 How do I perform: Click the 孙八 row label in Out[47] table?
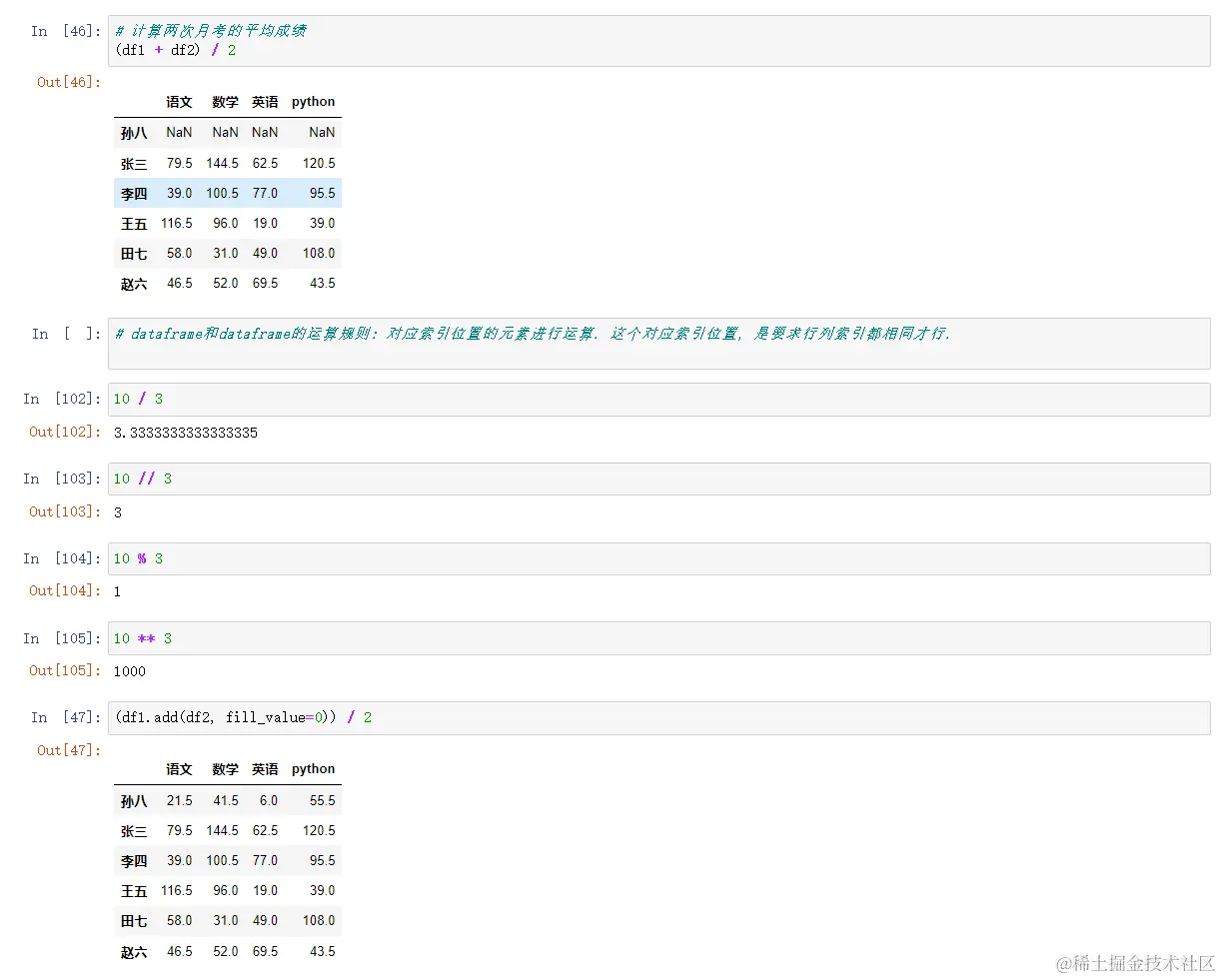coord(134,801)
